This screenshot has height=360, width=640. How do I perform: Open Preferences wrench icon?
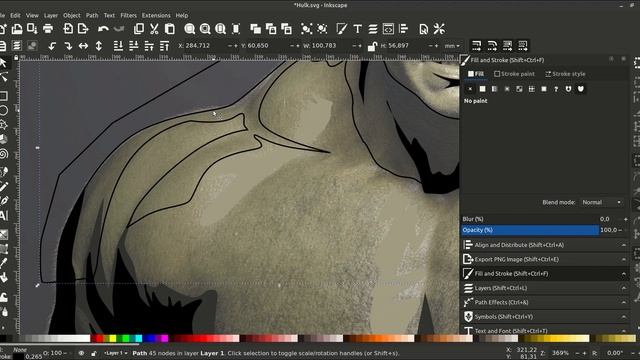coord(439,29)
